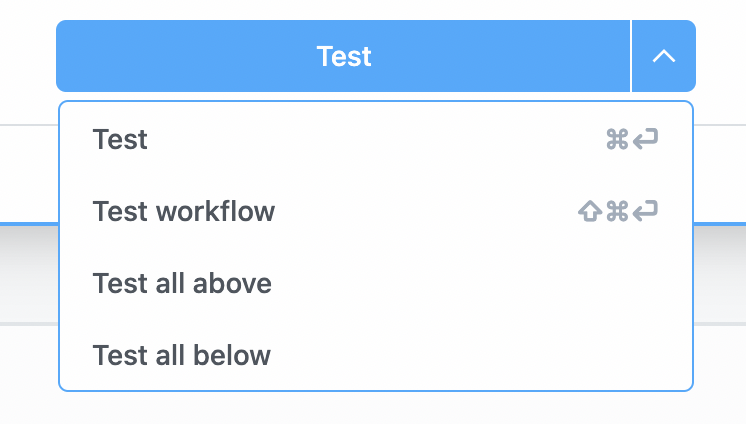Select Test all above option
Viewport: 746px width, 424px height.
pos(182,283)
